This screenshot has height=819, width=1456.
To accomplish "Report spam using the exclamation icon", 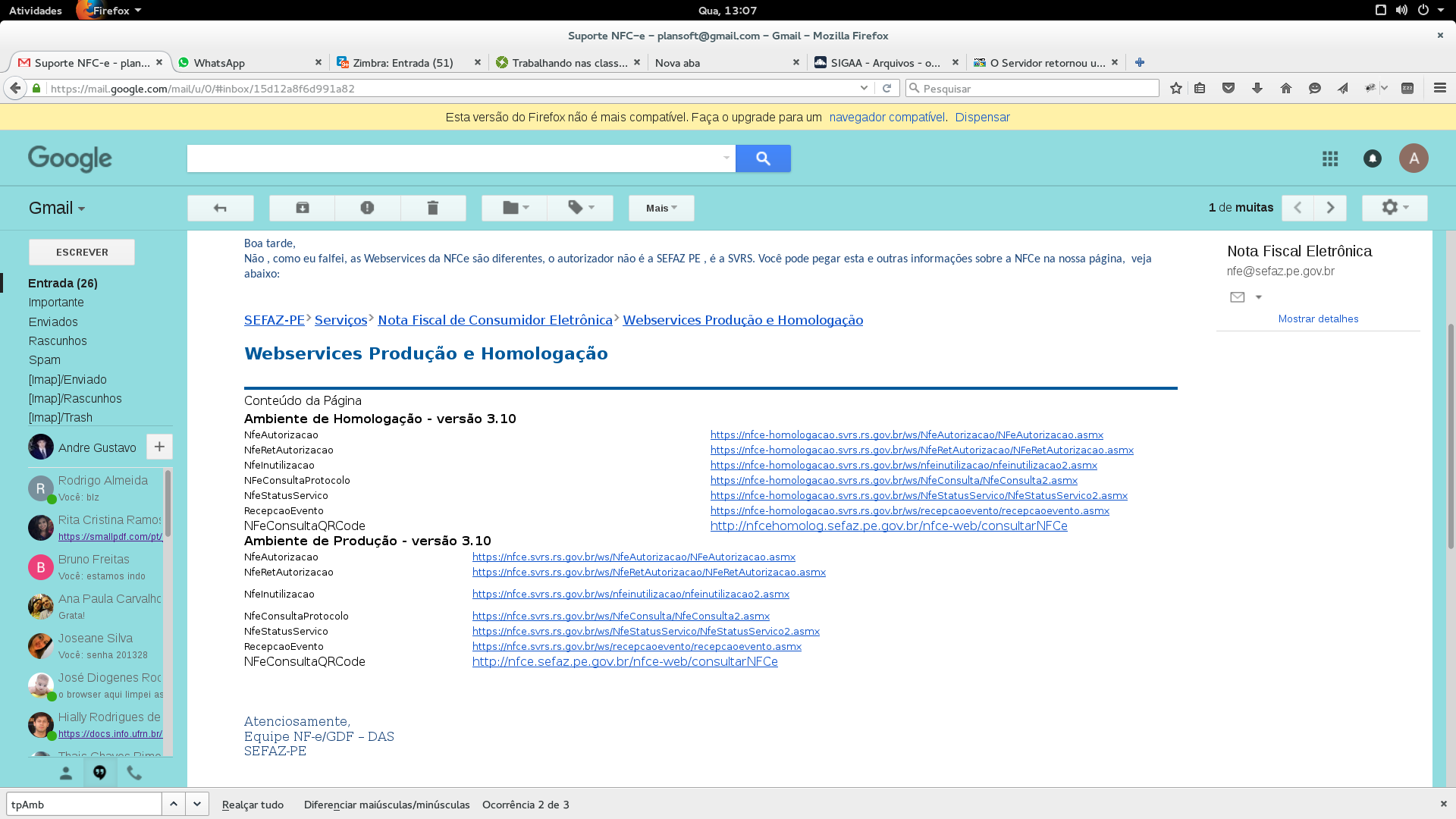I will point(367,208).
